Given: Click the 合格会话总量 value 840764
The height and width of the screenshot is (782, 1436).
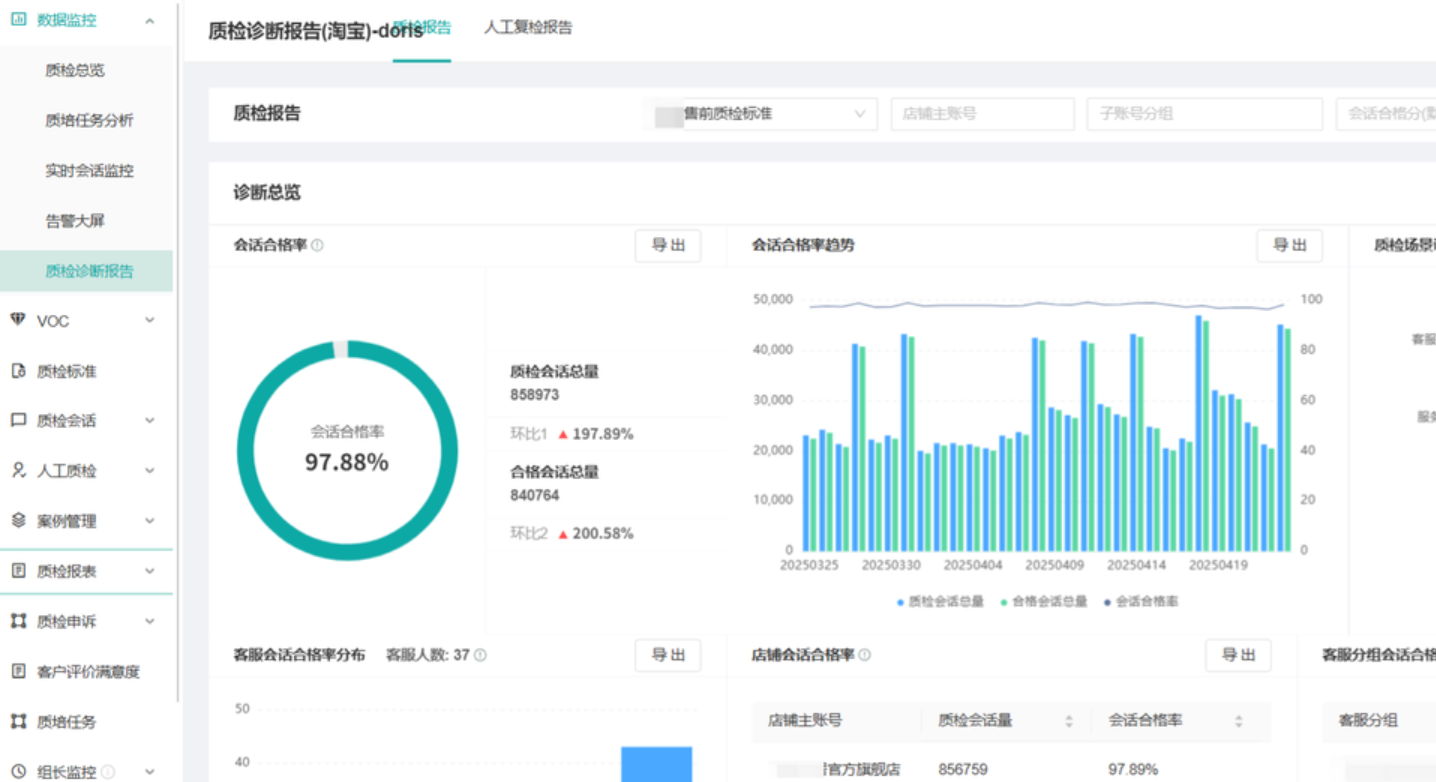Looking at the screenshot, I should pyautogui.click(x=535, y=495).
